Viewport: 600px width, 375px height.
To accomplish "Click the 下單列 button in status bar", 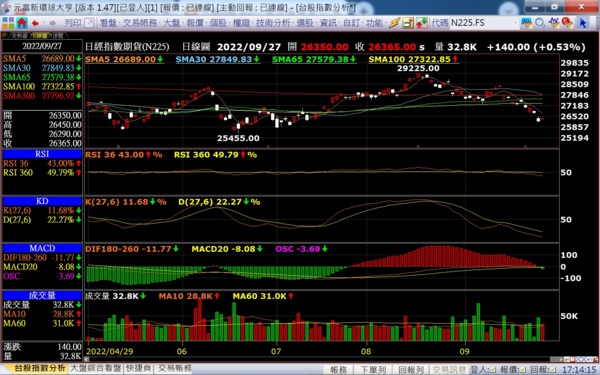I will click(x=373, y=370).
